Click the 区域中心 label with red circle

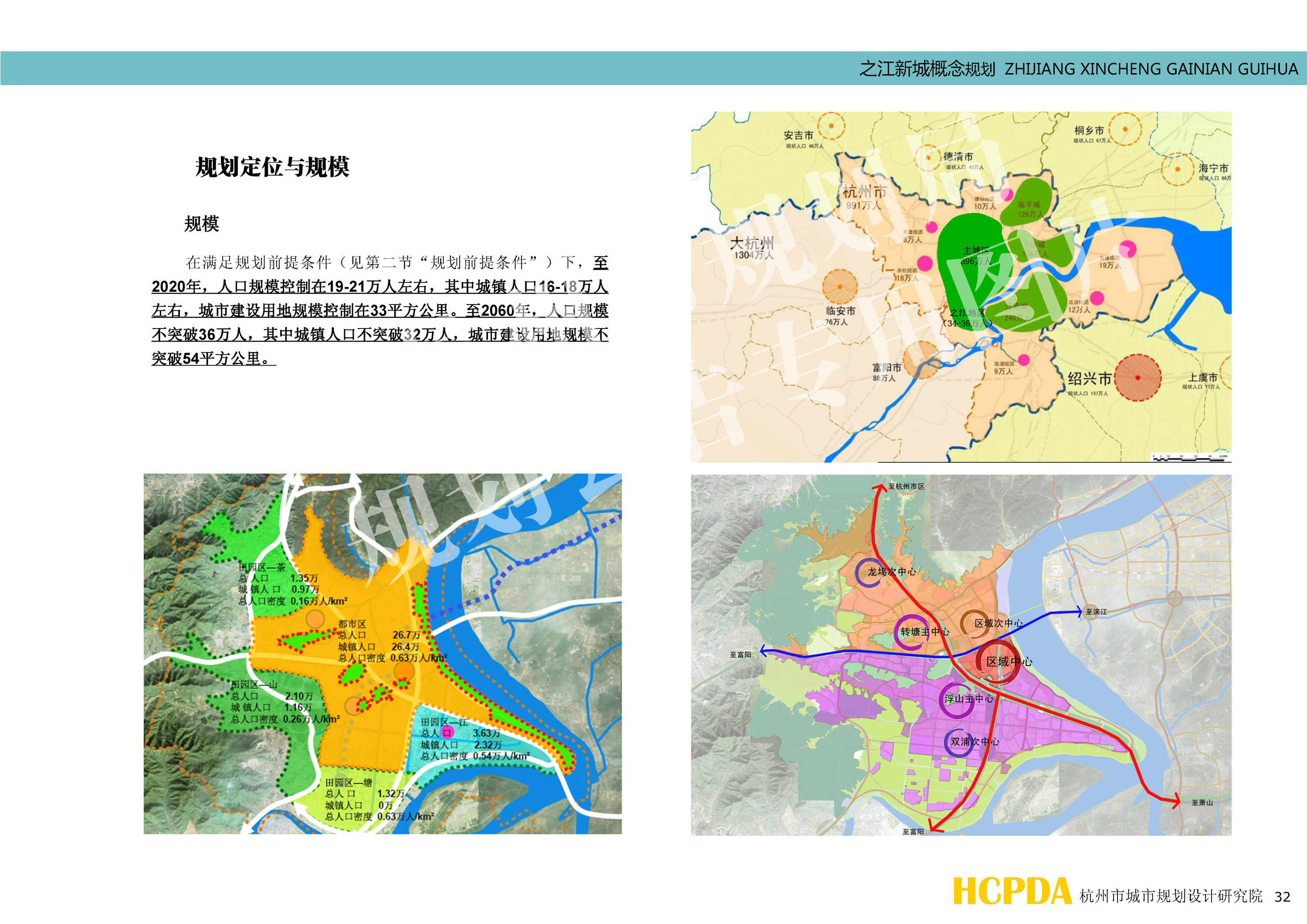pyautogui.click(x=1009, y=662)
